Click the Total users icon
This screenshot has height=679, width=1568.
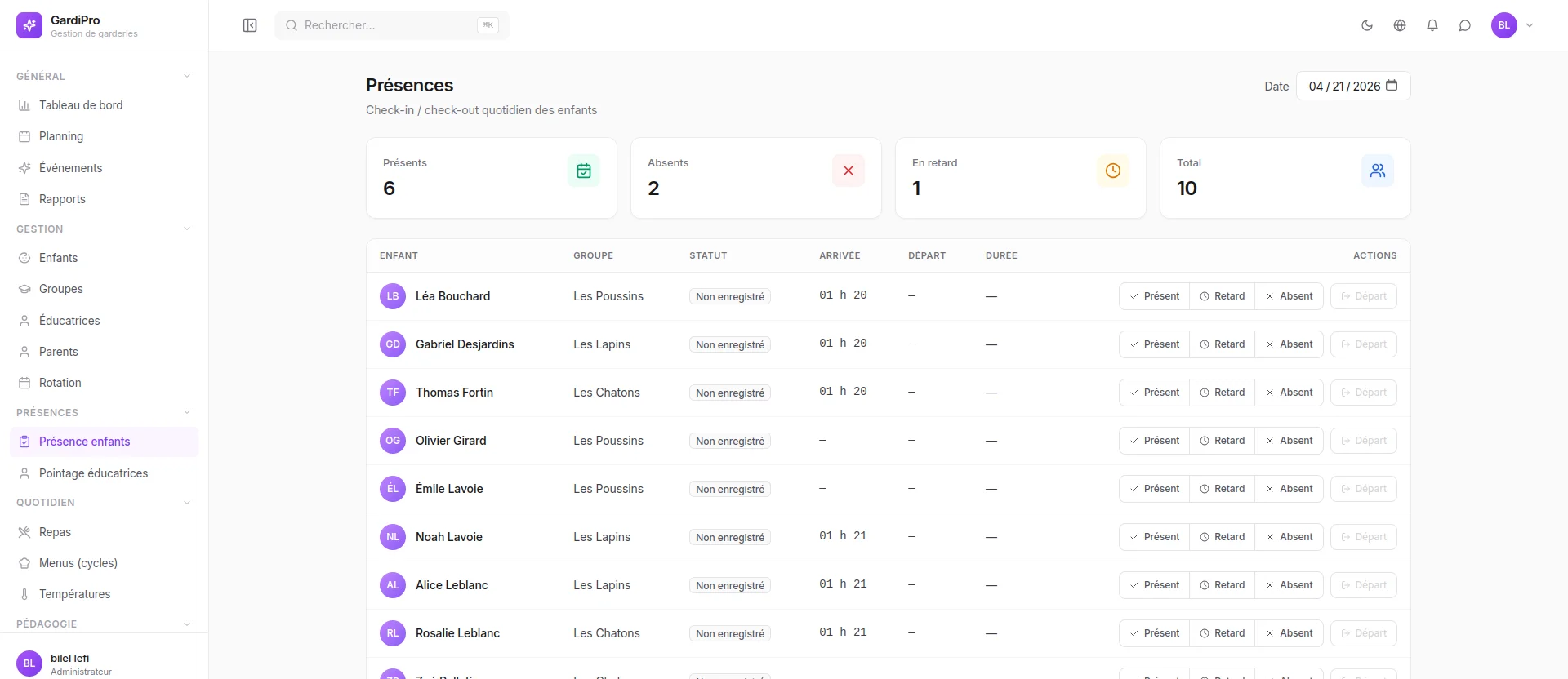point(1378,171)
